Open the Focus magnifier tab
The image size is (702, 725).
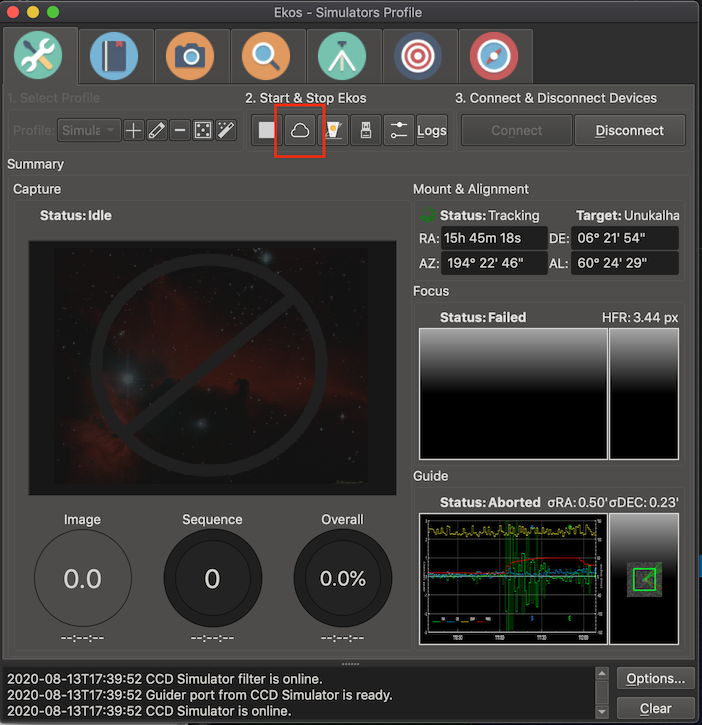coord(266,56)
